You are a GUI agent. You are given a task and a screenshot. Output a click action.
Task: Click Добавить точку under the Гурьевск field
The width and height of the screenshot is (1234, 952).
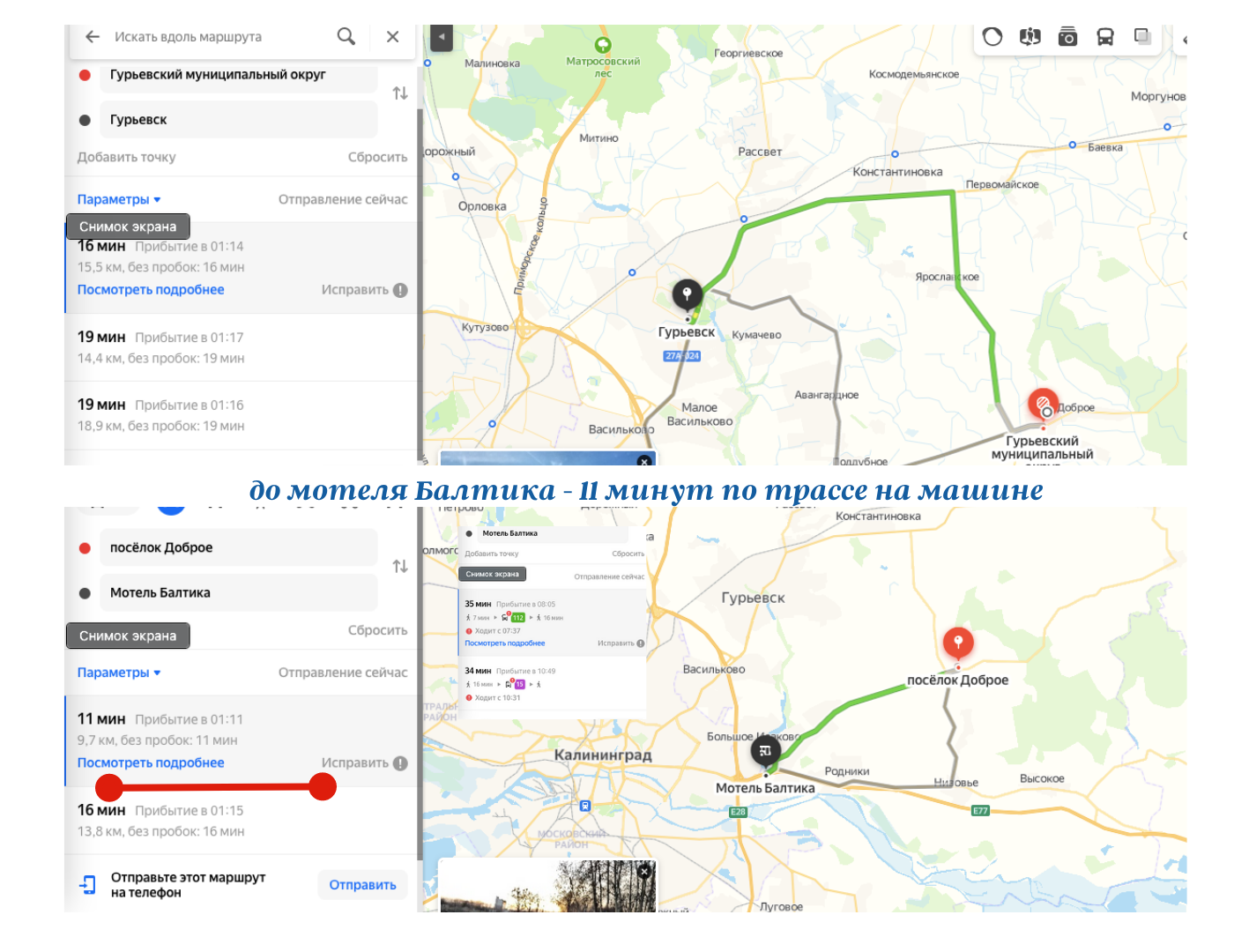pos(127,157)
